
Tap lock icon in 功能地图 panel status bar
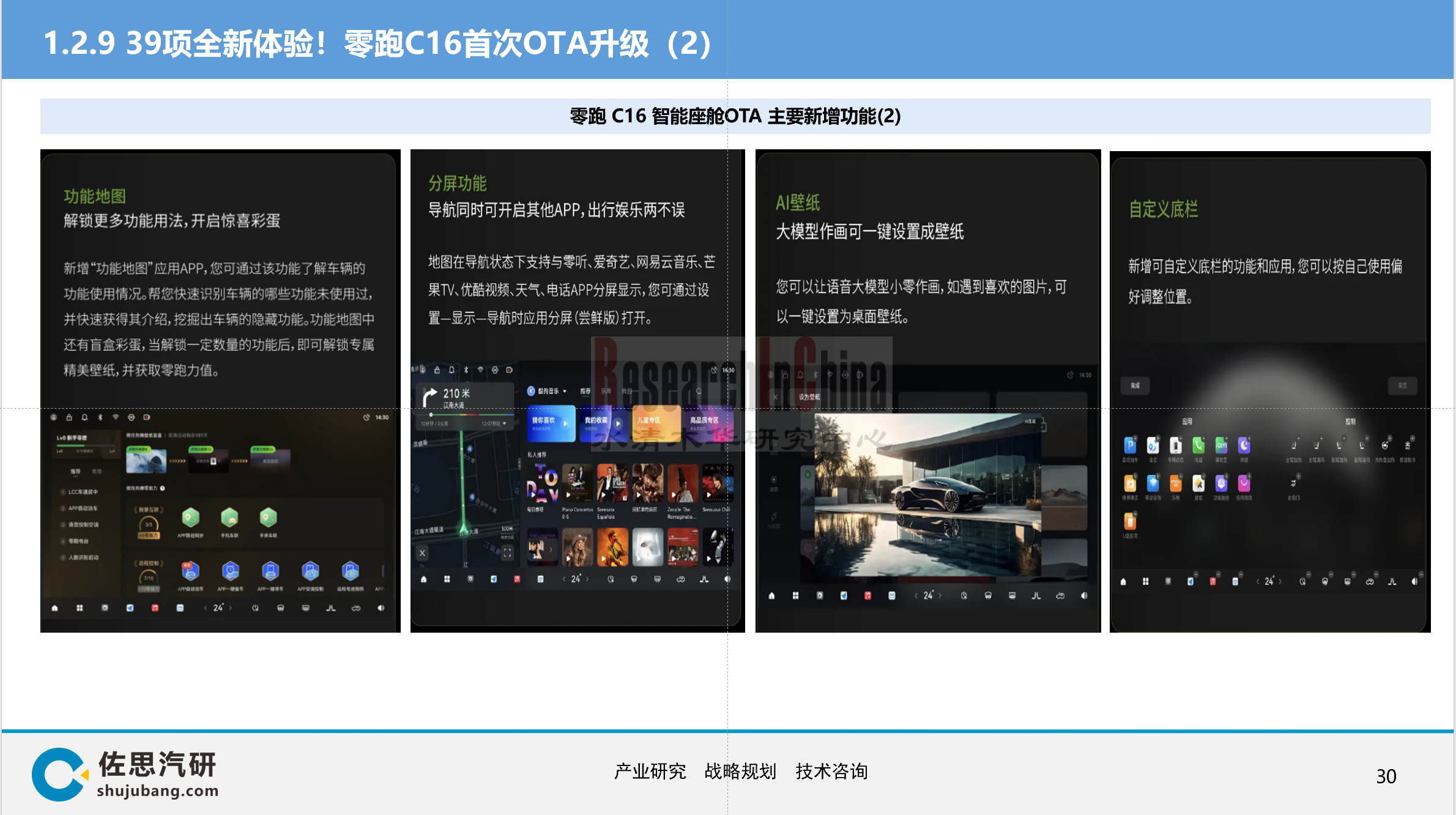click(x=69, y=417)
